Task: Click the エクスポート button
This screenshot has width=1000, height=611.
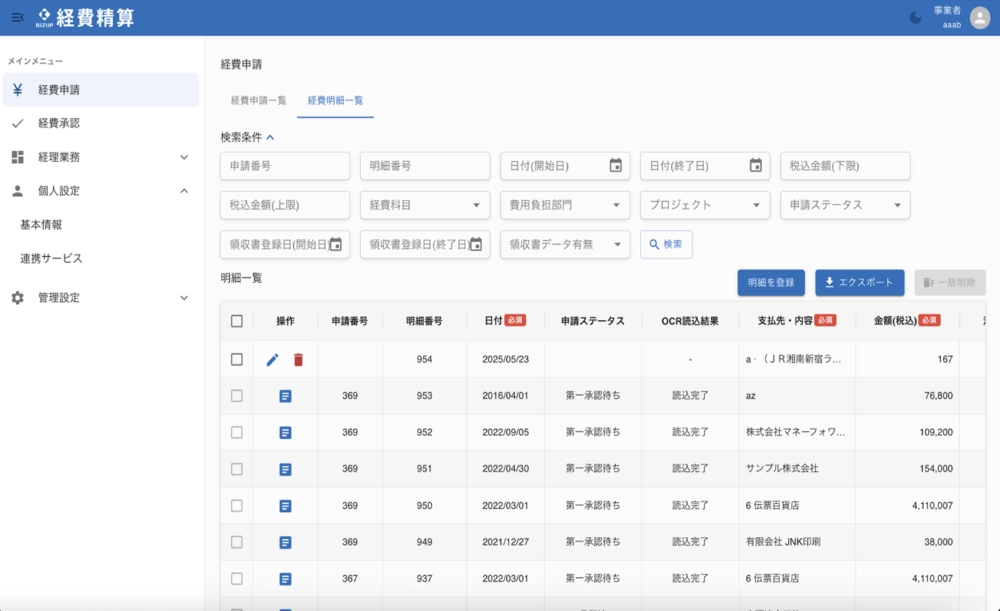Action: 859,283
